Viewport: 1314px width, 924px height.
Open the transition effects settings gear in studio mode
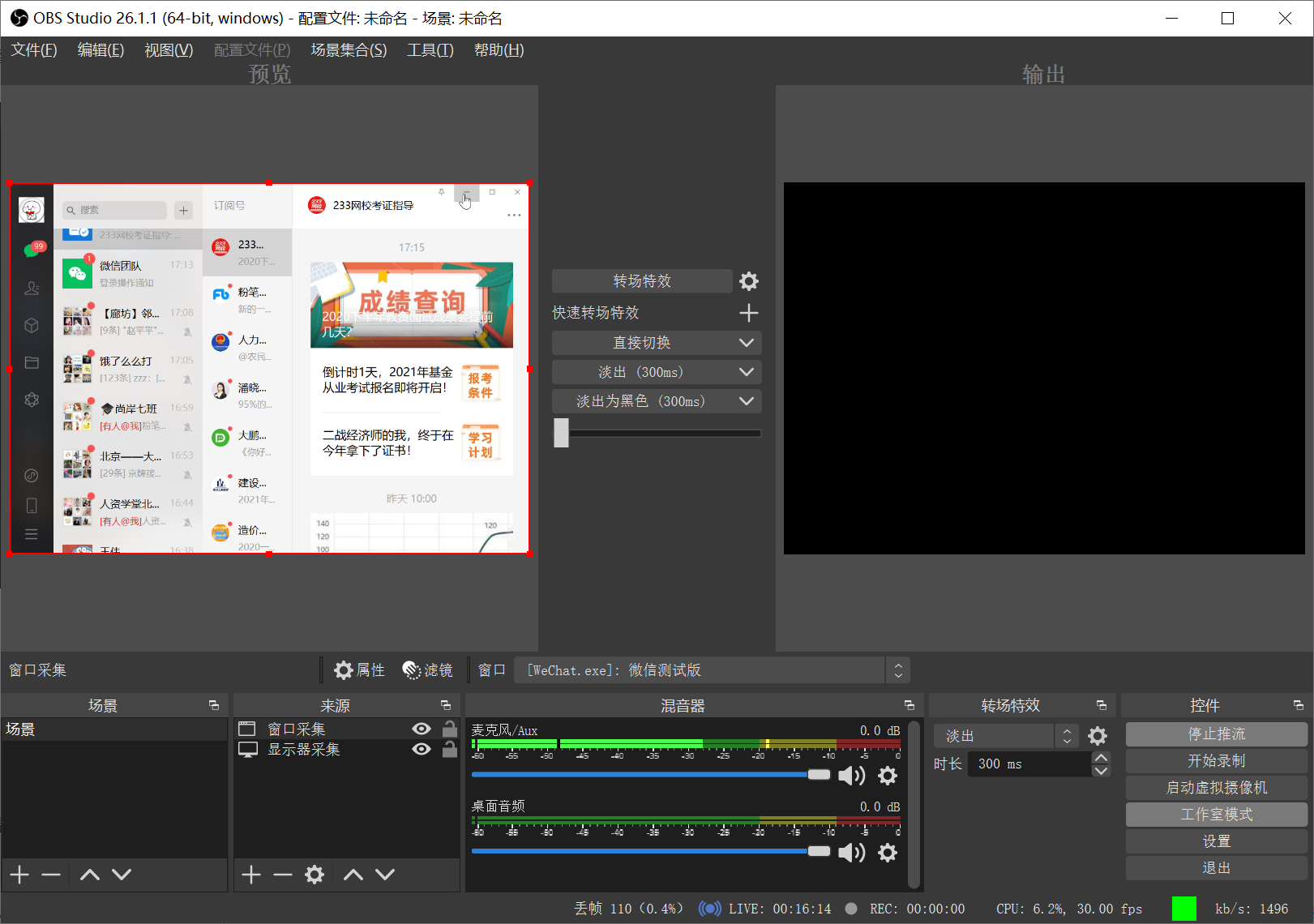point(749,281)
